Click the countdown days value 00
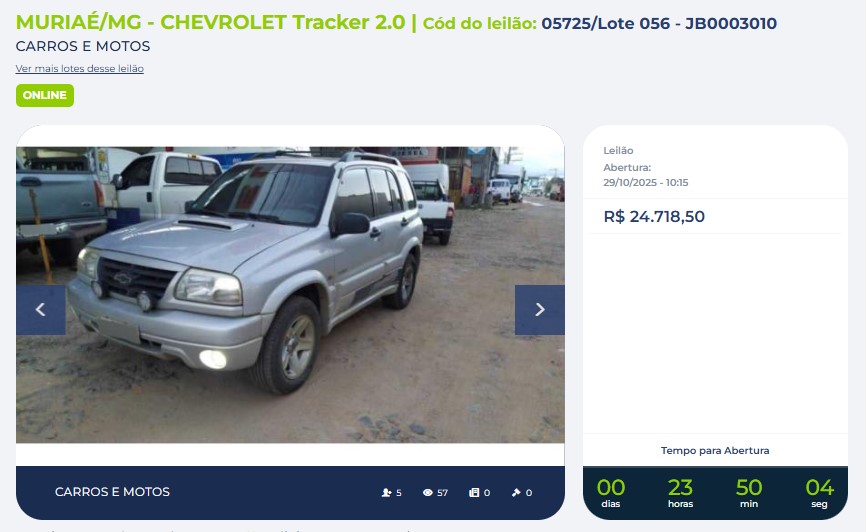The height and width of the screenshot is (532, 866). click(x=611, y=487)
